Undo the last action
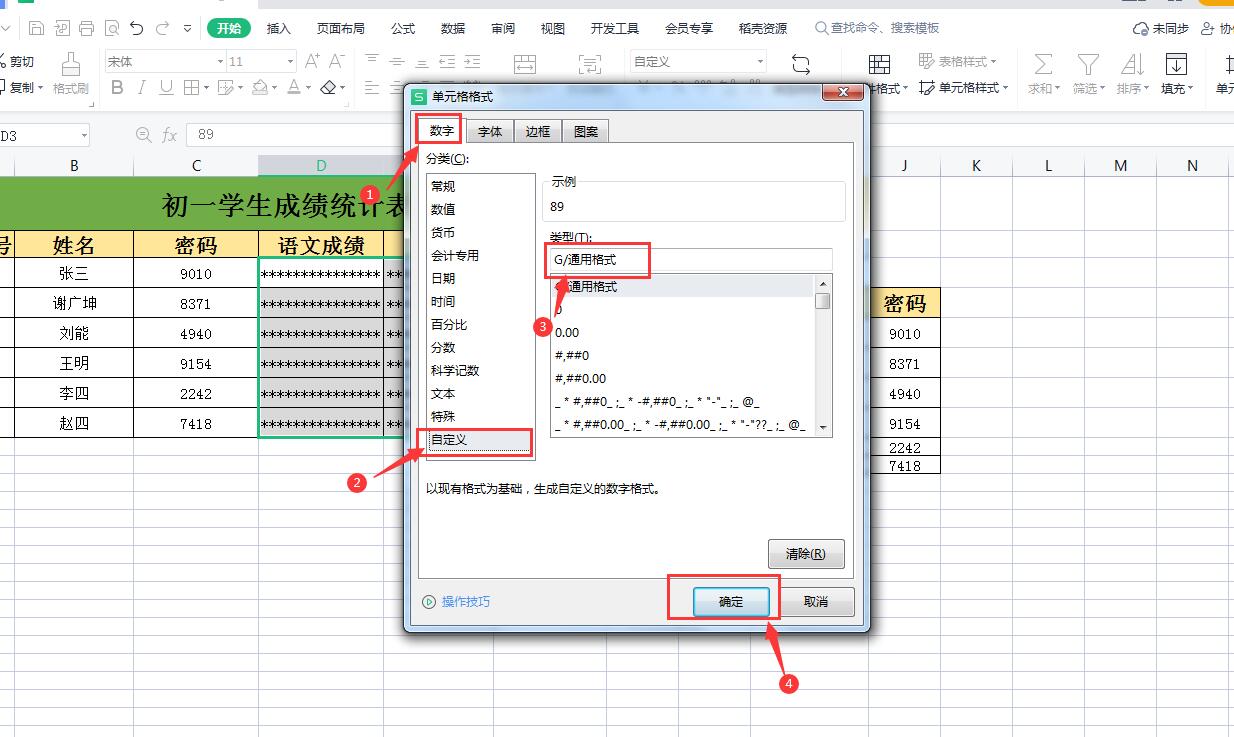This screenshot has height=737, width=1234. 137,28
